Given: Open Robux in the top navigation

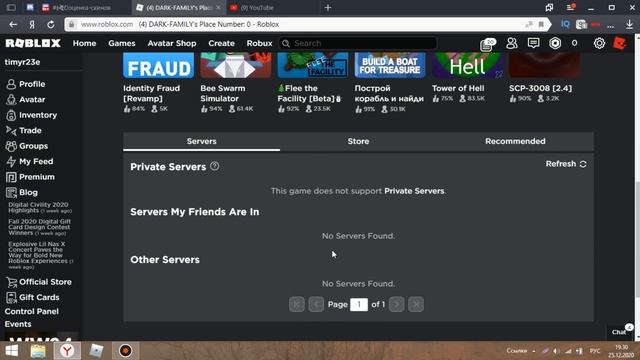Looking at the screenshot, I should (259, 43).
